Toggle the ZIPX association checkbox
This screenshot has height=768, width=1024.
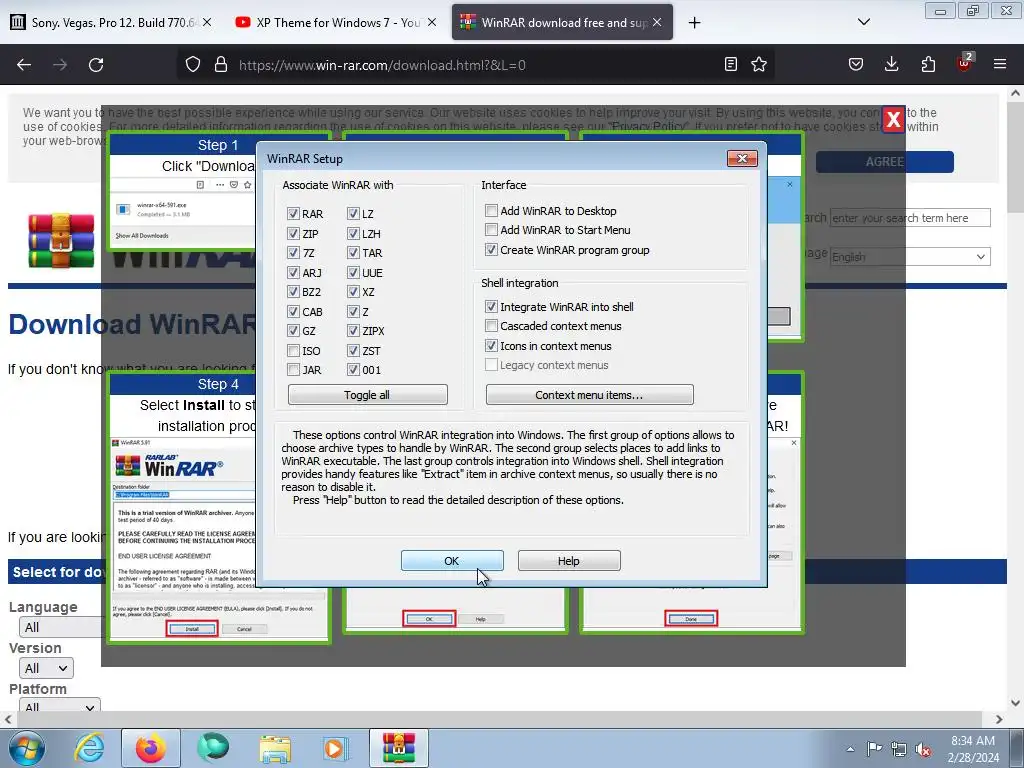(353, 331)
